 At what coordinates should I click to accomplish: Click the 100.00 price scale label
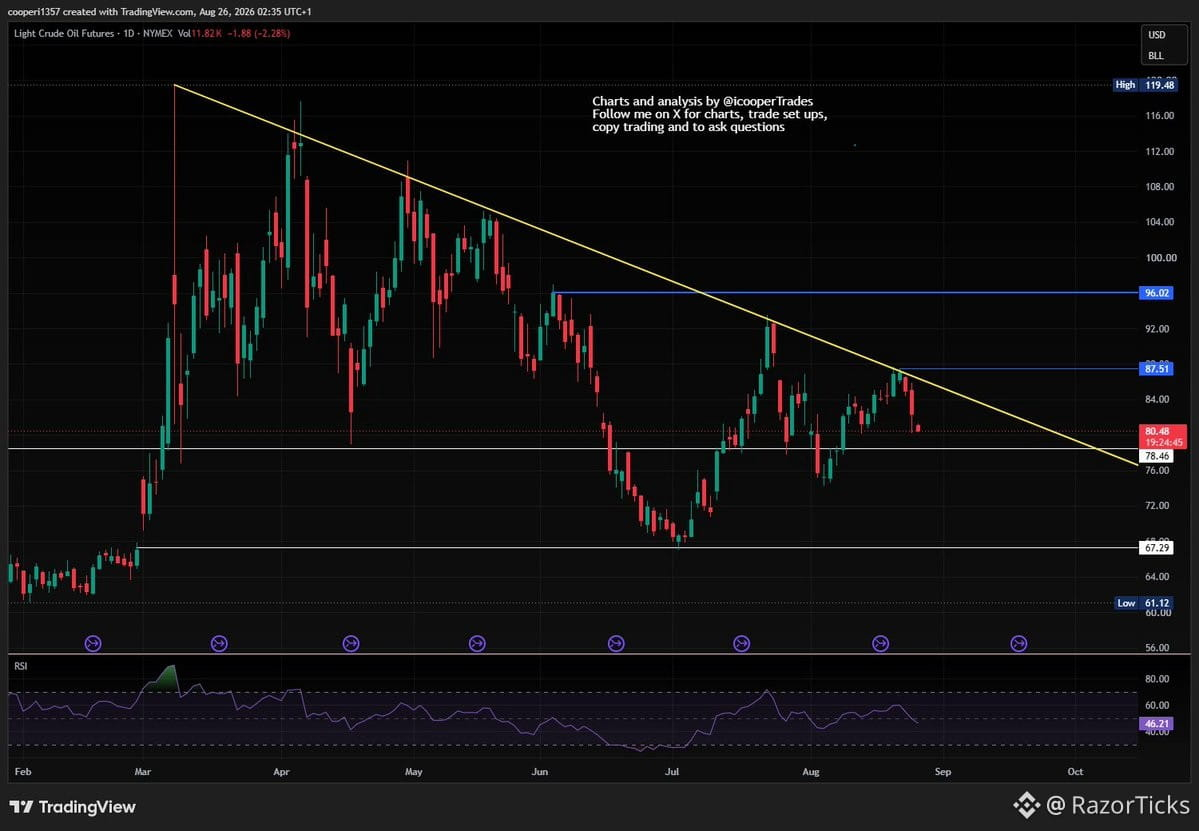[x=1160, y=258]
